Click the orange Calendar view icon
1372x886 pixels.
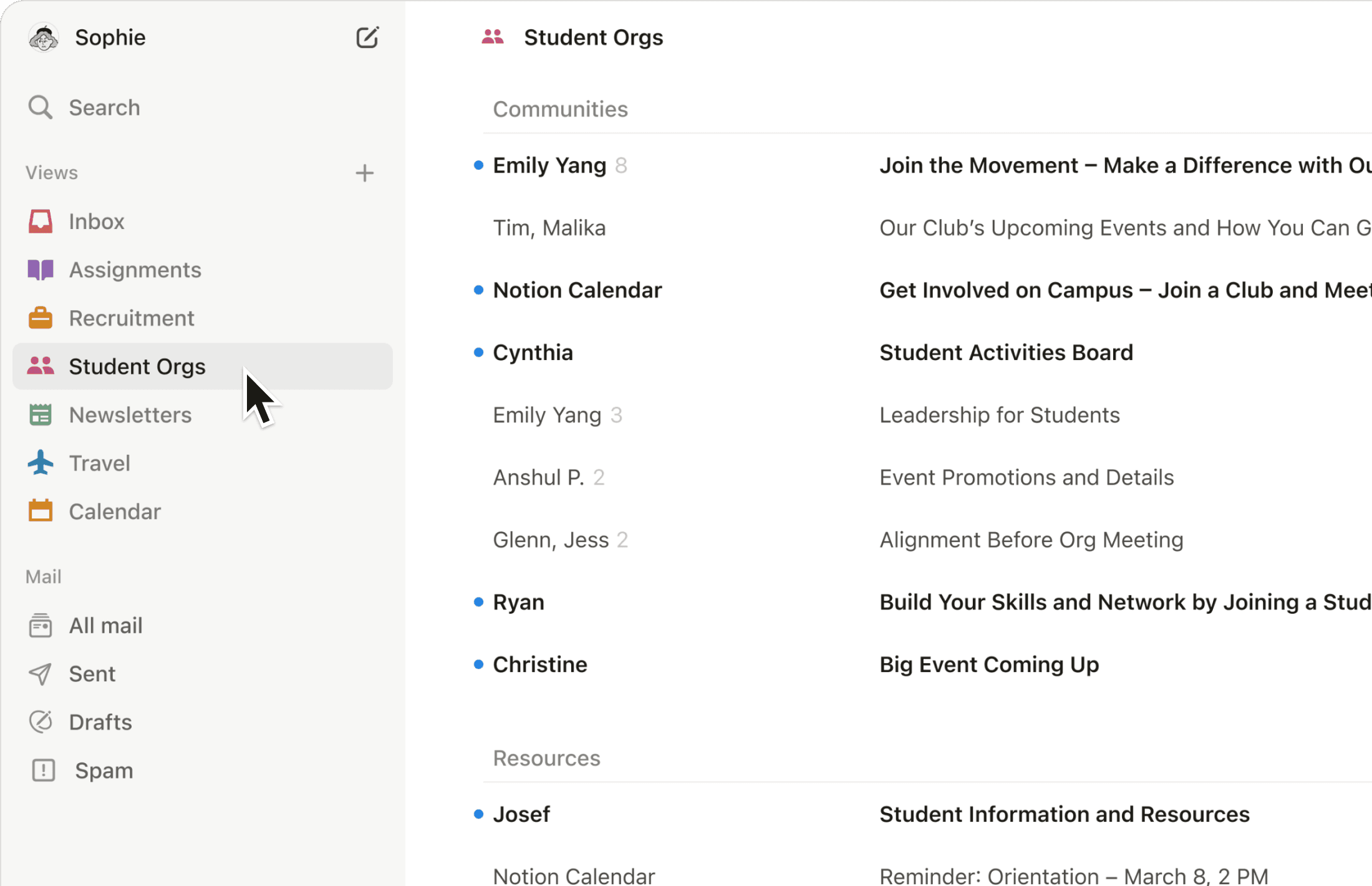tap(41, 512)
